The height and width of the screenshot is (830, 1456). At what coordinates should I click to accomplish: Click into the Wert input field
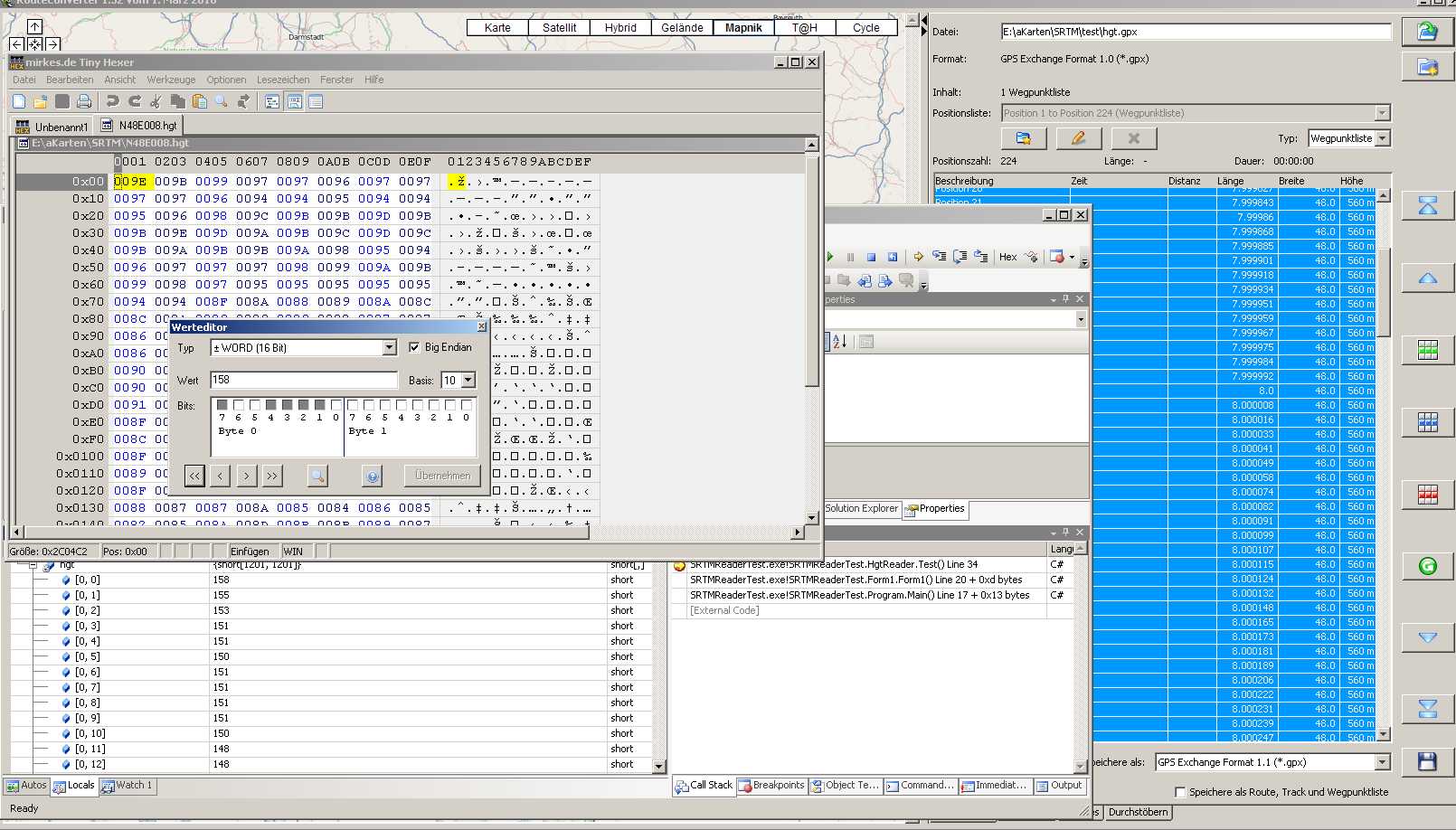(x=303, y=381)
